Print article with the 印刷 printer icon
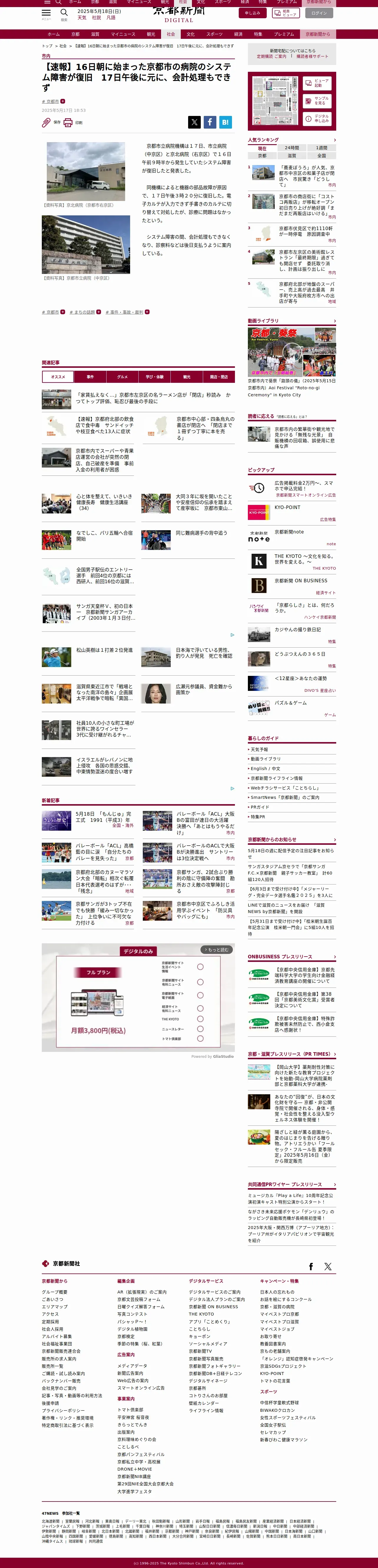The height and width of the screenshot is (1568, 378). pos(68,122)
